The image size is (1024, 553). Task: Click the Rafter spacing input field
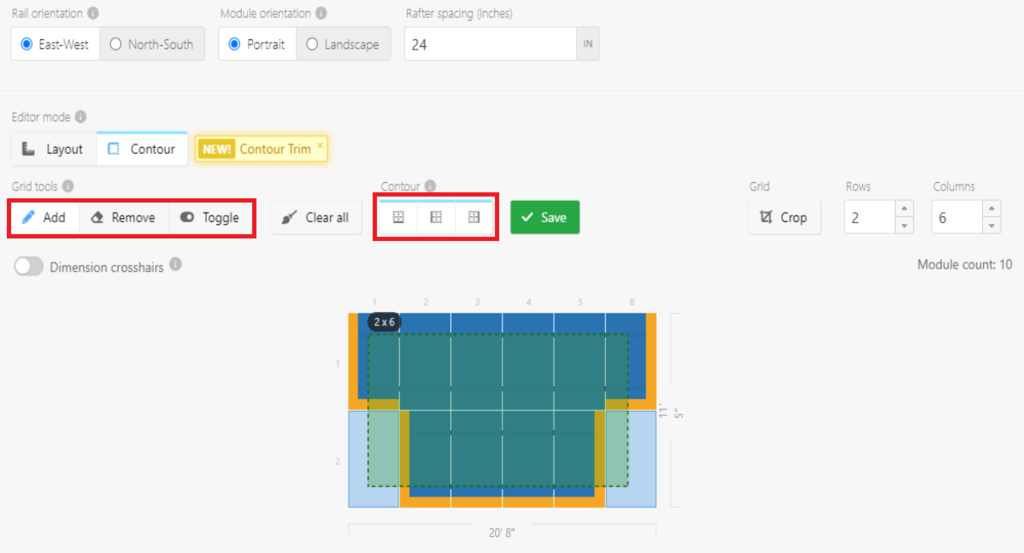[x=490, y=44]
